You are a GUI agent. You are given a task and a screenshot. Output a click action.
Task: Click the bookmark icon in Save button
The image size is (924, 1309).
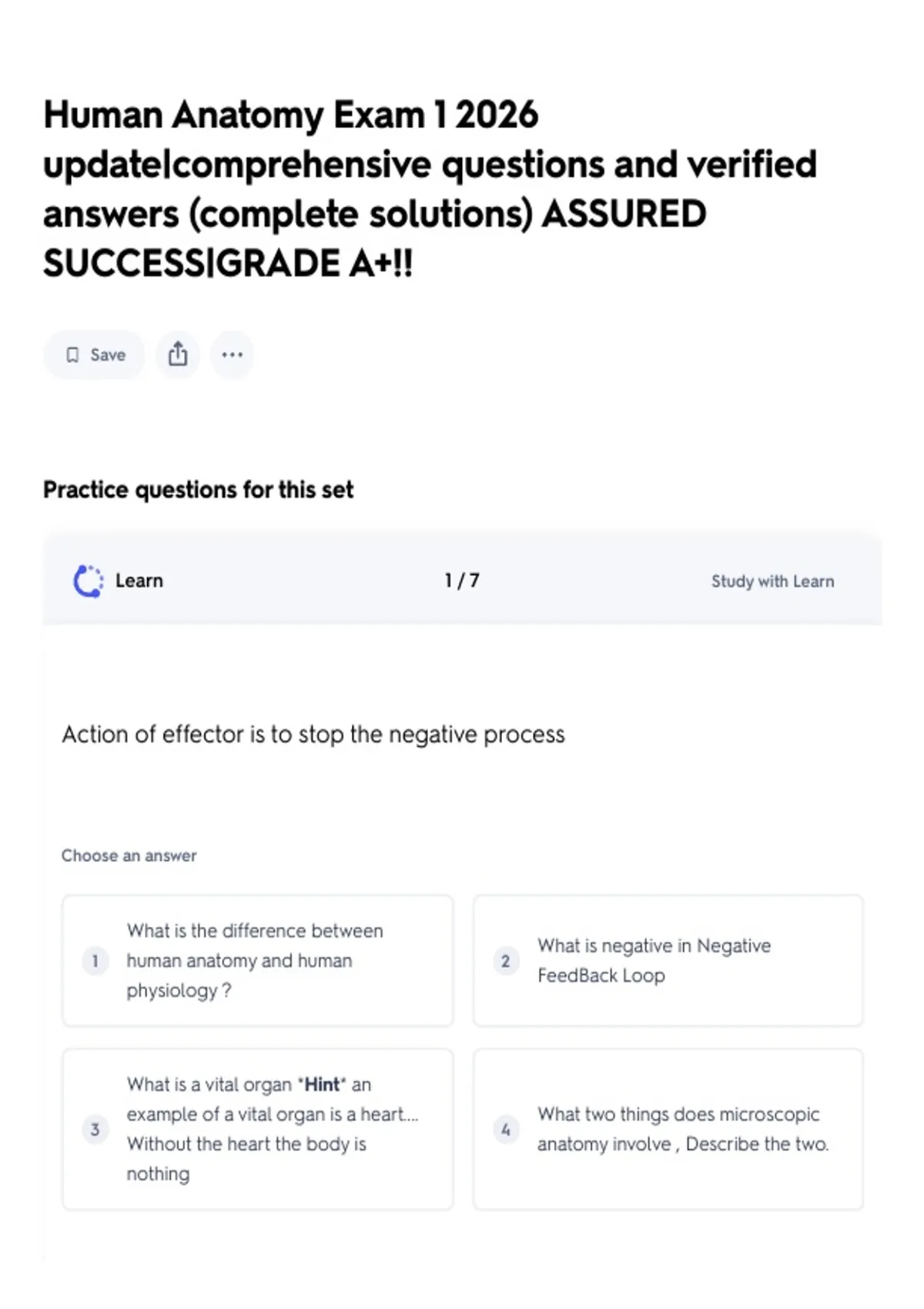[72, 355]
